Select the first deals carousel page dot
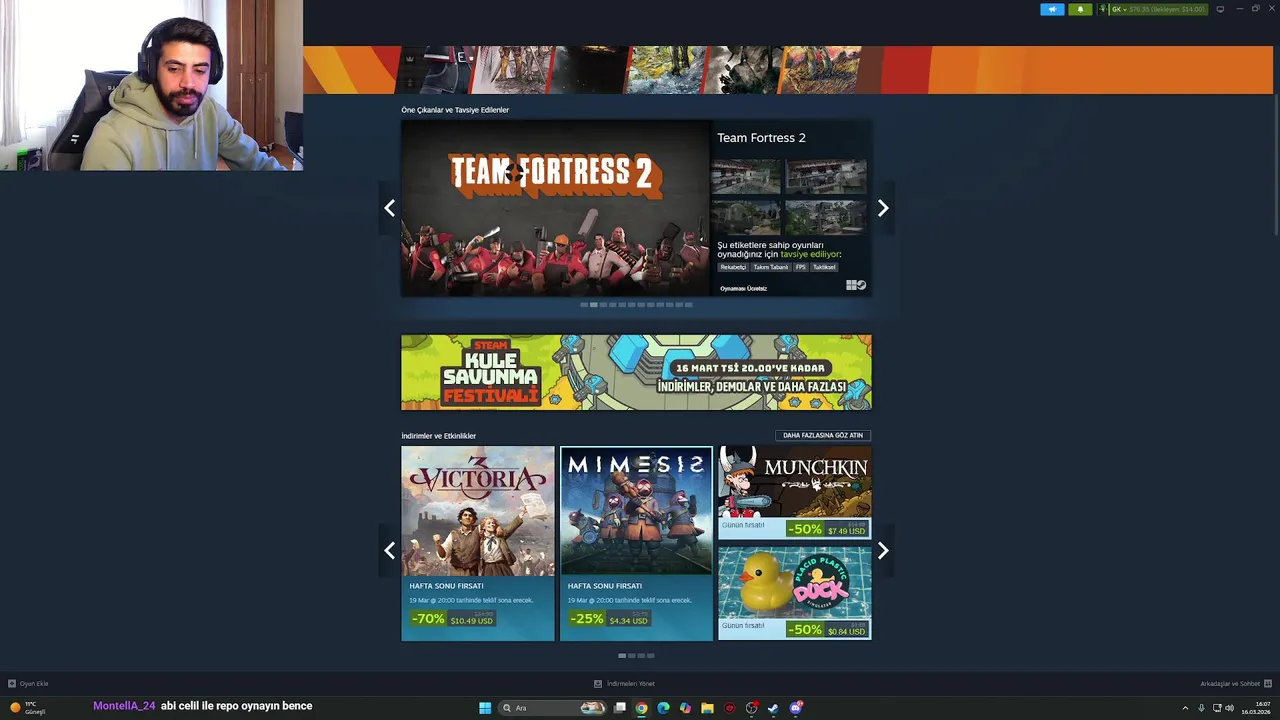Viewport: 1280px width, 720px height. pos(622,656)
